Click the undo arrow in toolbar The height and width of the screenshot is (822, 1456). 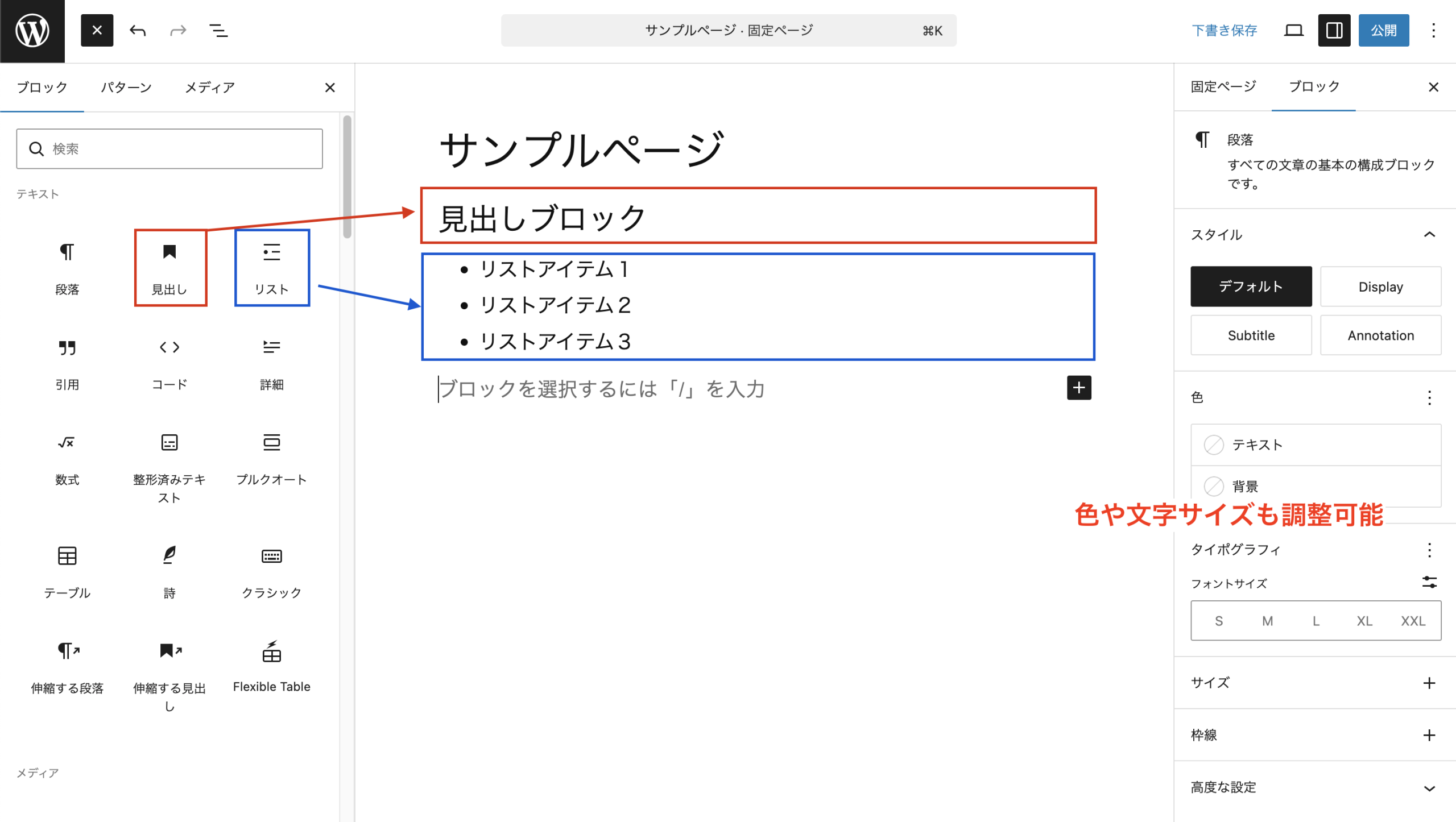click(x=137, y=30)
